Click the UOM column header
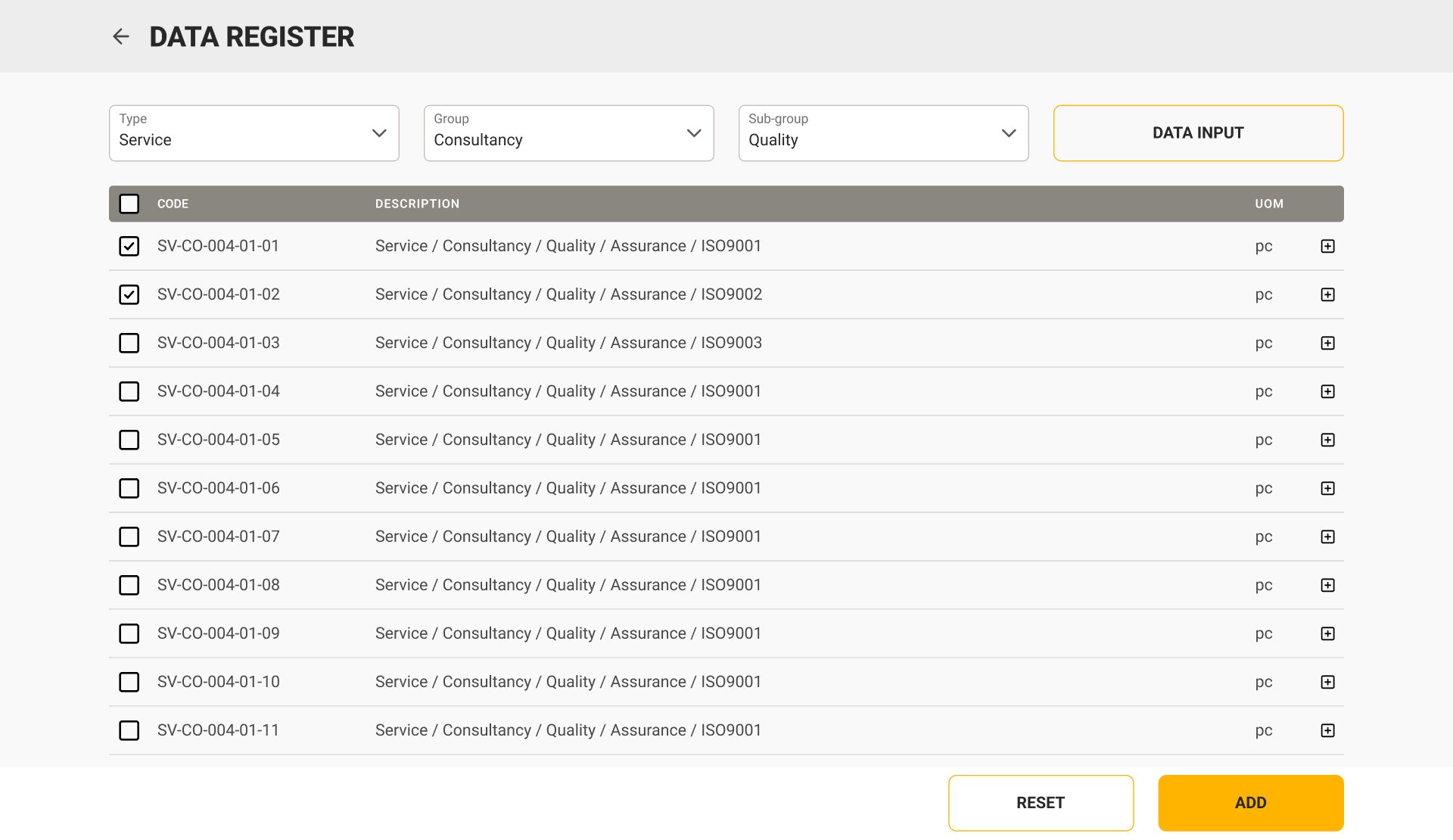 pyautogui.click(x=1269, y=204)
